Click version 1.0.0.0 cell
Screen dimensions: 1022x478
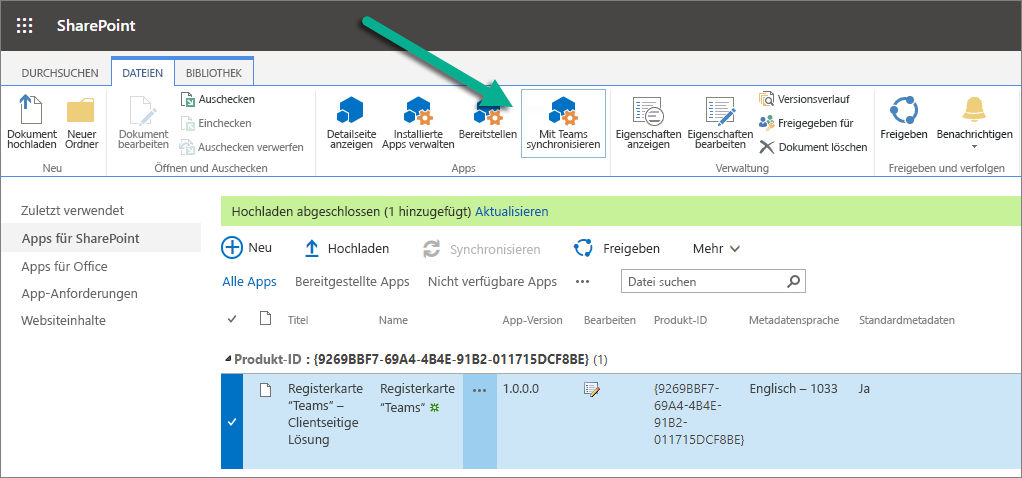point(521,389)
